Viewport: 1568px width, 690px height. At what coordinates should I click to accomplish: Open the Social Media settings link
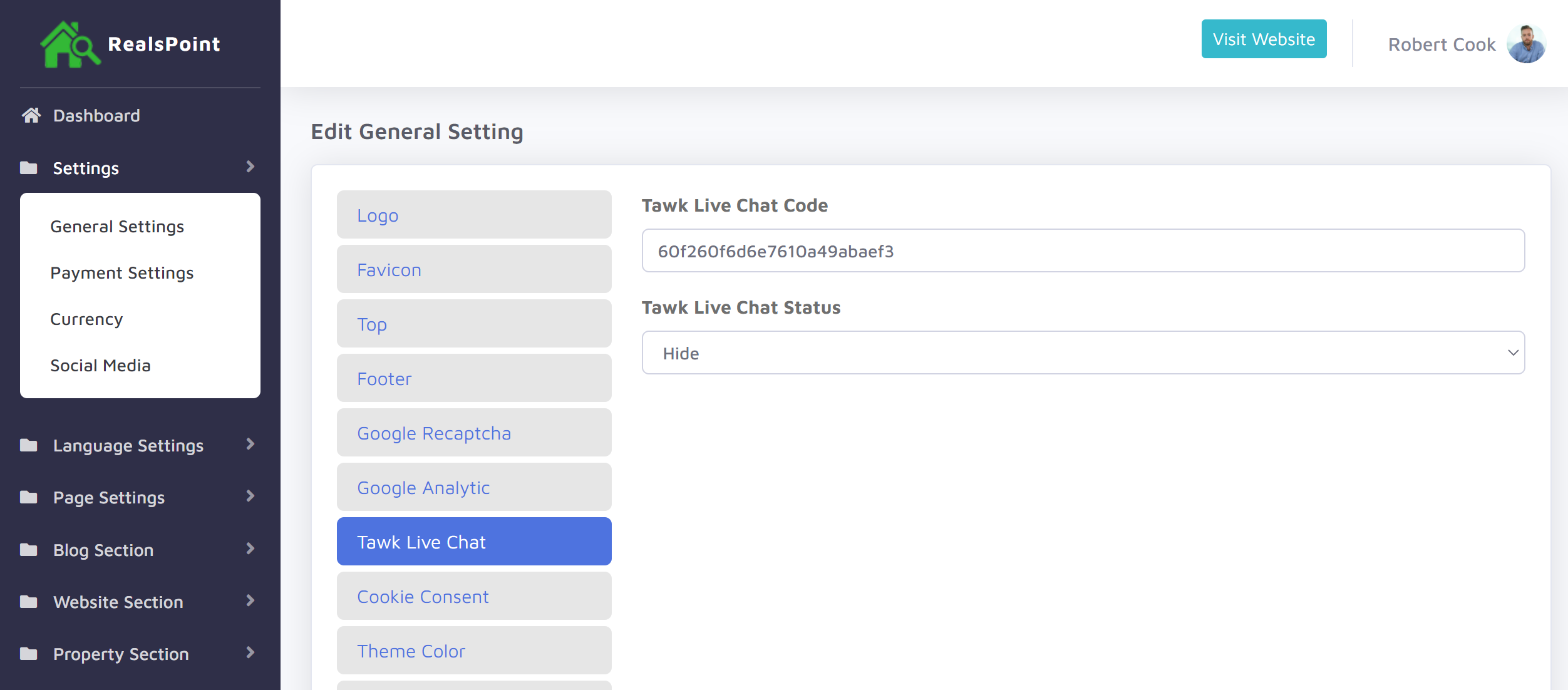(100, 366)
